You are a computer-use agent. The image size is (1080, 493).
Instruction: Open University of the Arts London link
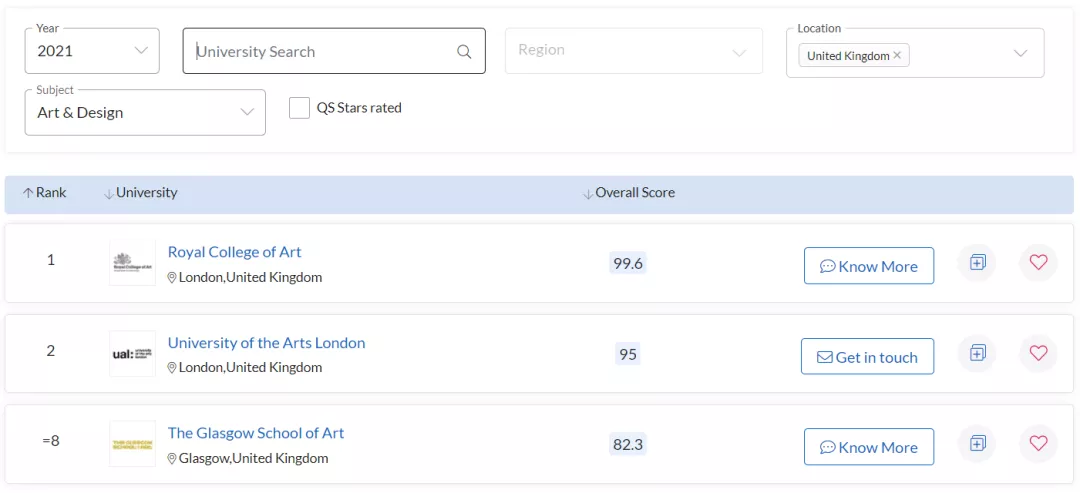coord(267,343)
